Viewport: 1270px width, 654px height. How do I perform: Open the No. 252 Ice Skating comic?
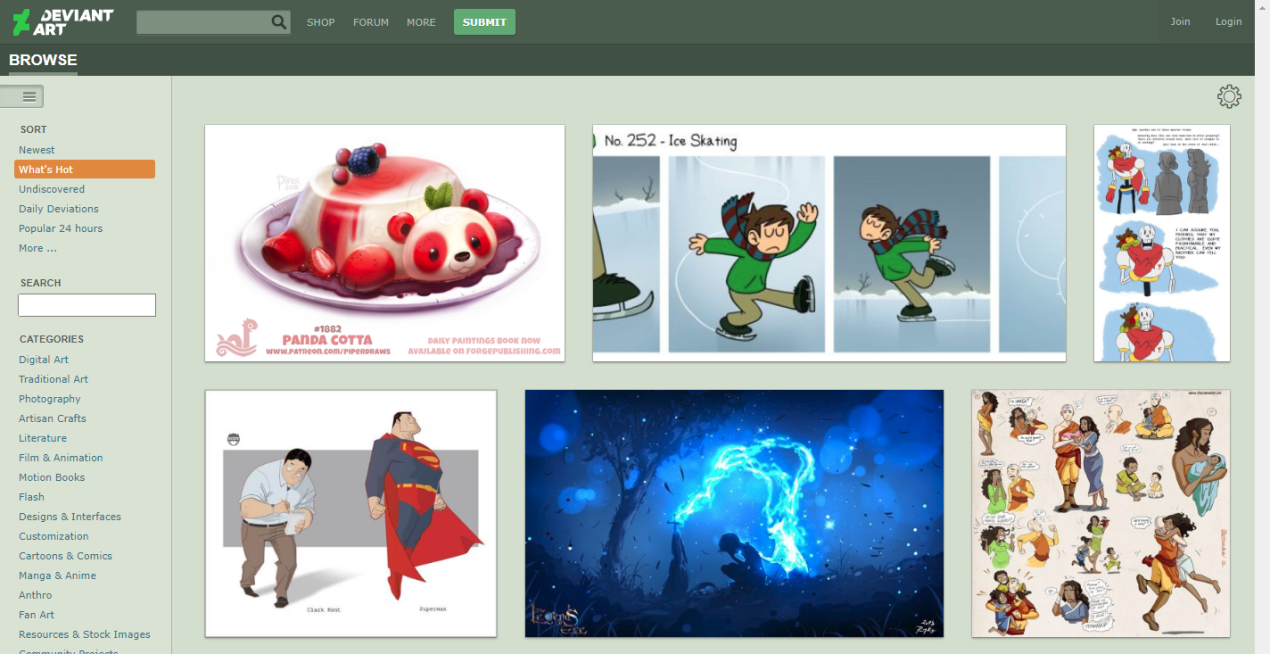tap(829, 243)
